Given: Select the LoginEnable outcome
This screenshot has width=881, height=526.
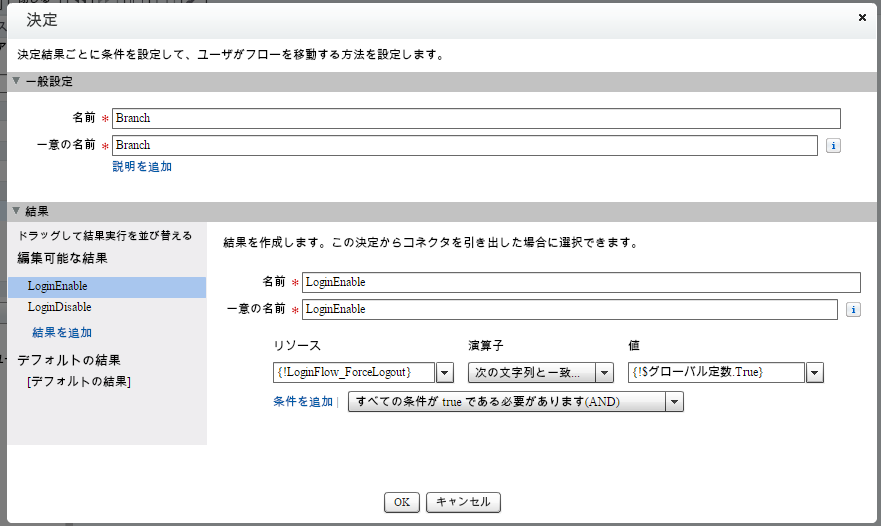Looking at the screenshot, I should 58,287.
